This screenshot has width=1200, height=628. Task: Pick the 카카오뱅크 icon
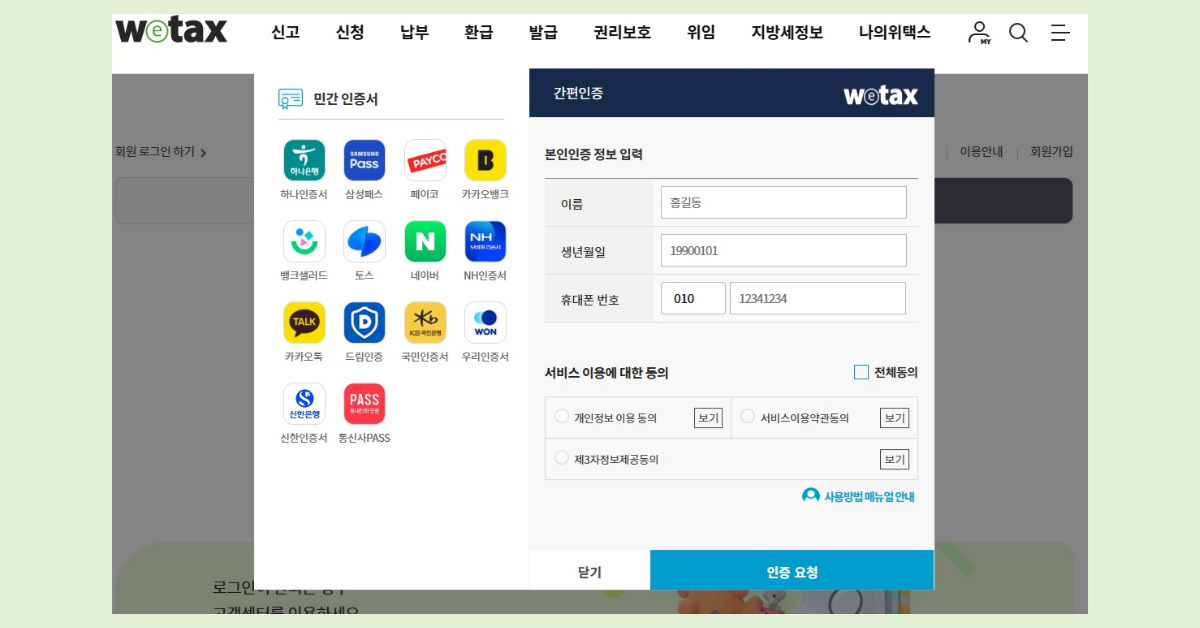(485, 160)
